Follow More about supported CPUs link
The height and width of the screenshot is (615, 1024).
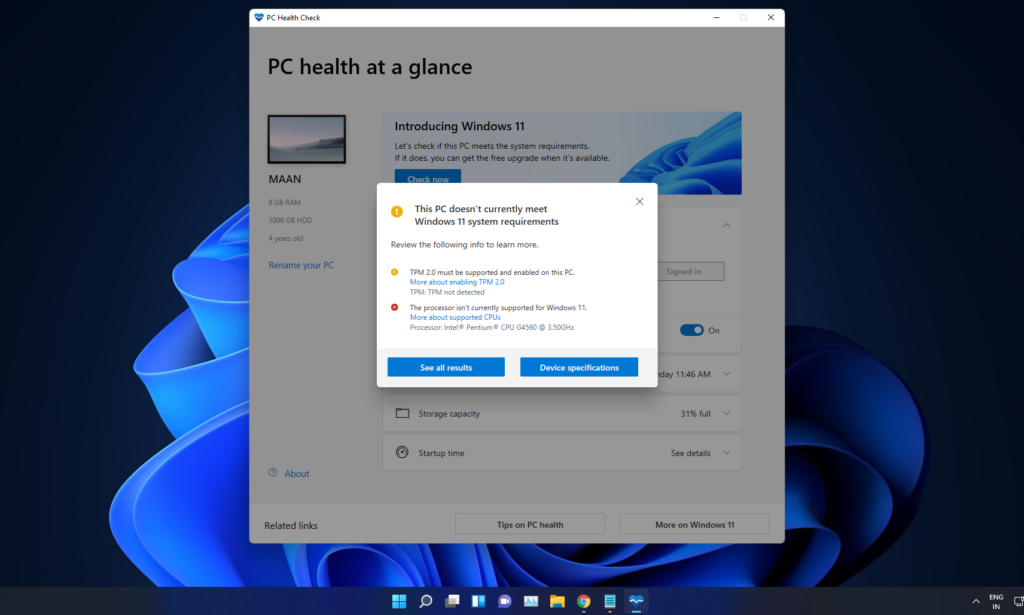tap(455, 317)
